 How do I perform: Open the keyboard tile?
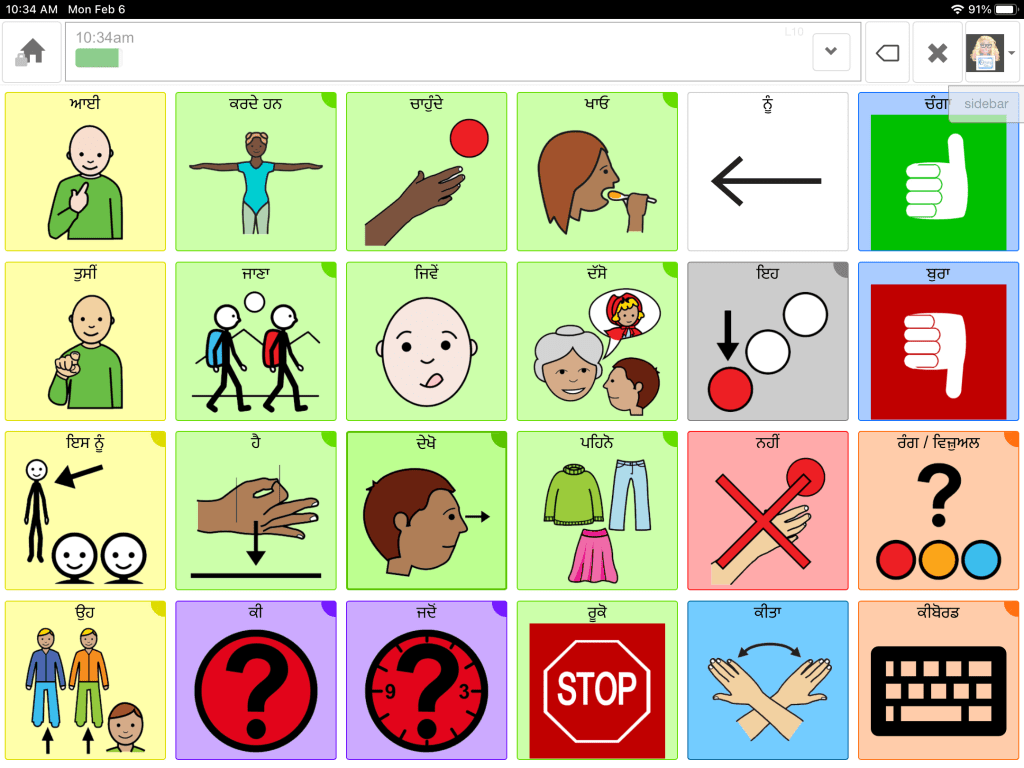tap(938, 680)
